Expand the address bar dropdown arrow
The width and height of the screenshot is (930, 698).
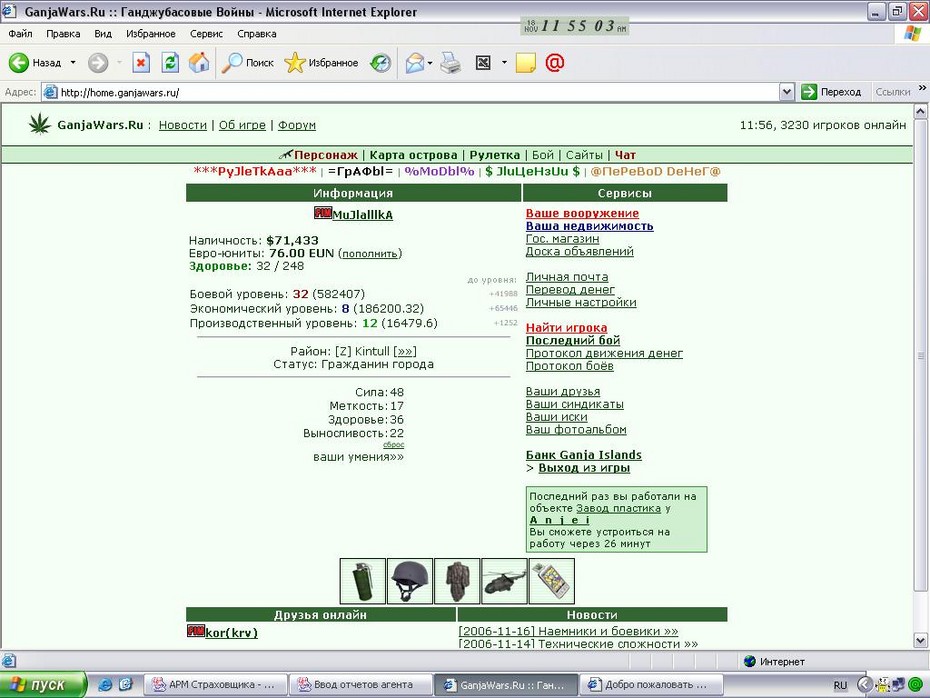point(786,92)
